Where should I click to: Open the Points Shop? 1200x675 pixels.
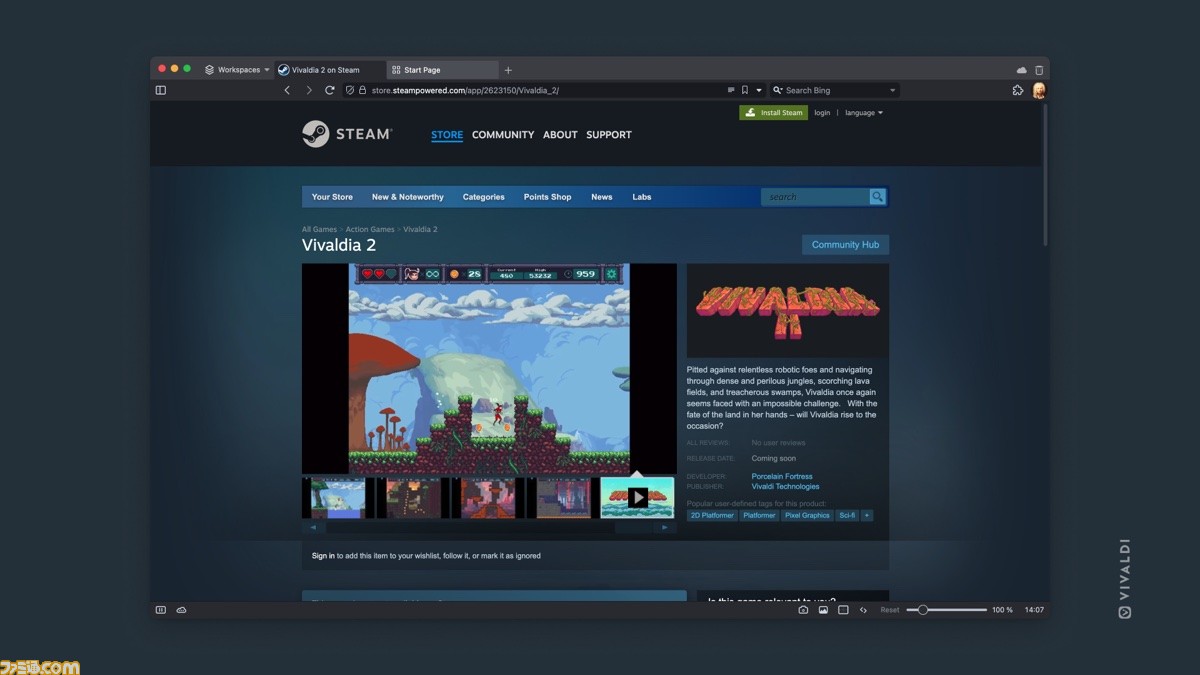[548, 197]
